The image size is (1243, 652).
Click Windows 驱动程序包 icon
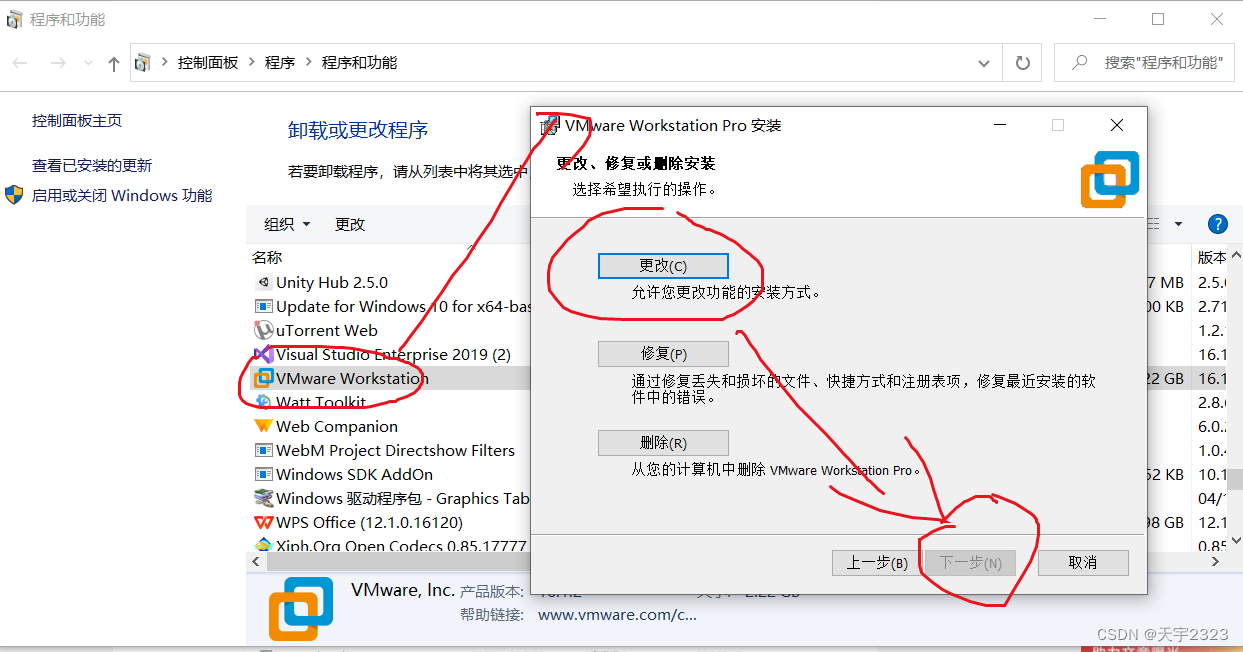[263, 498]
